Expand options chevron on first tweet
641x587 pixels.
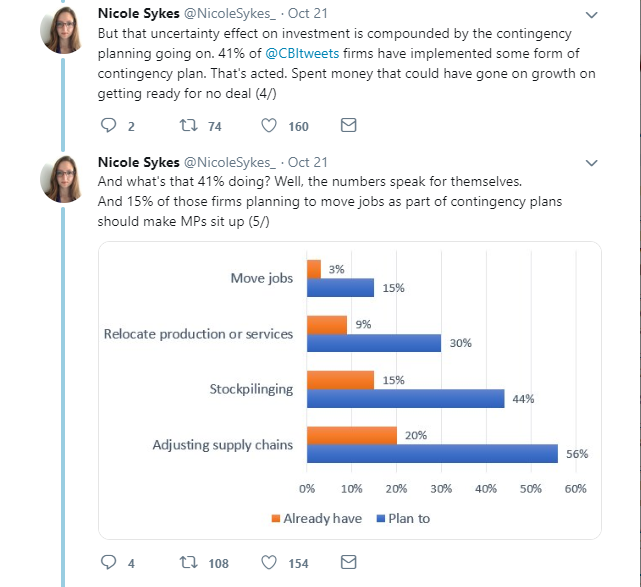592,15
